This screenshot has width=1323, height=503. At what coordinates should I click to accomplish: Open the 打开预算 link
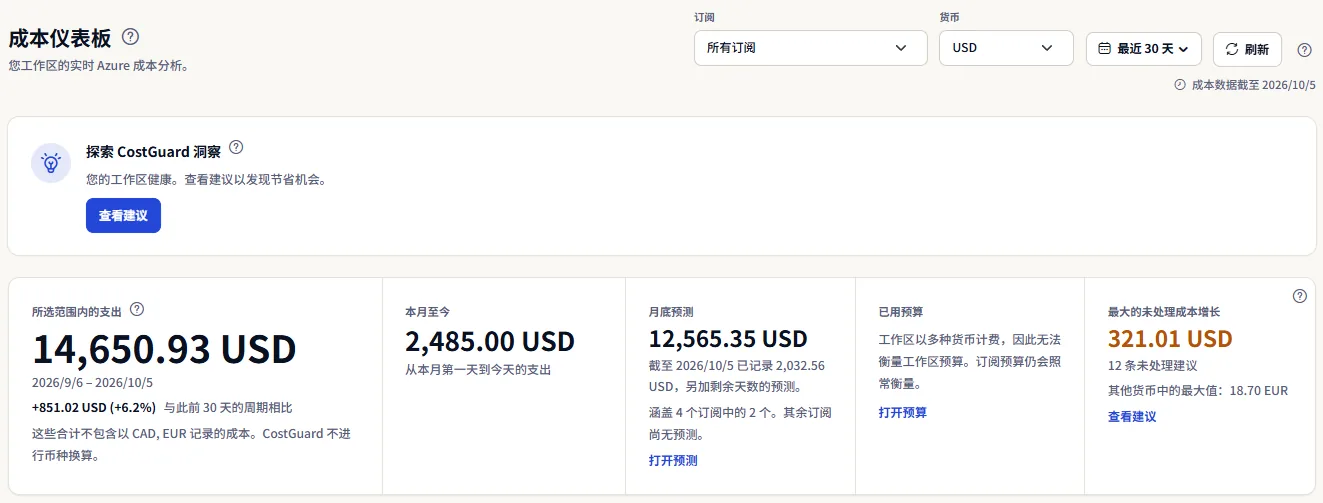point(903,413)
